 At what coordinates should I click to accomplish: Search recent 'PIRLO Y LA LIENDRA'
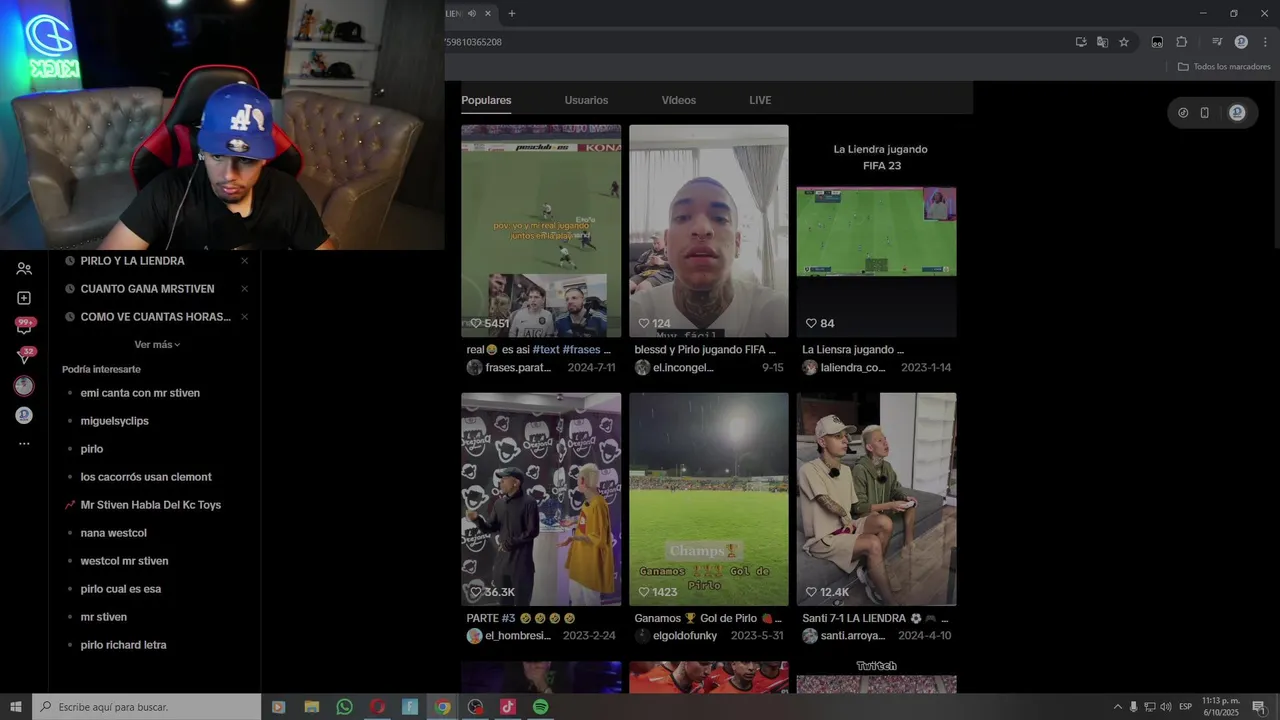pos(132,261)
